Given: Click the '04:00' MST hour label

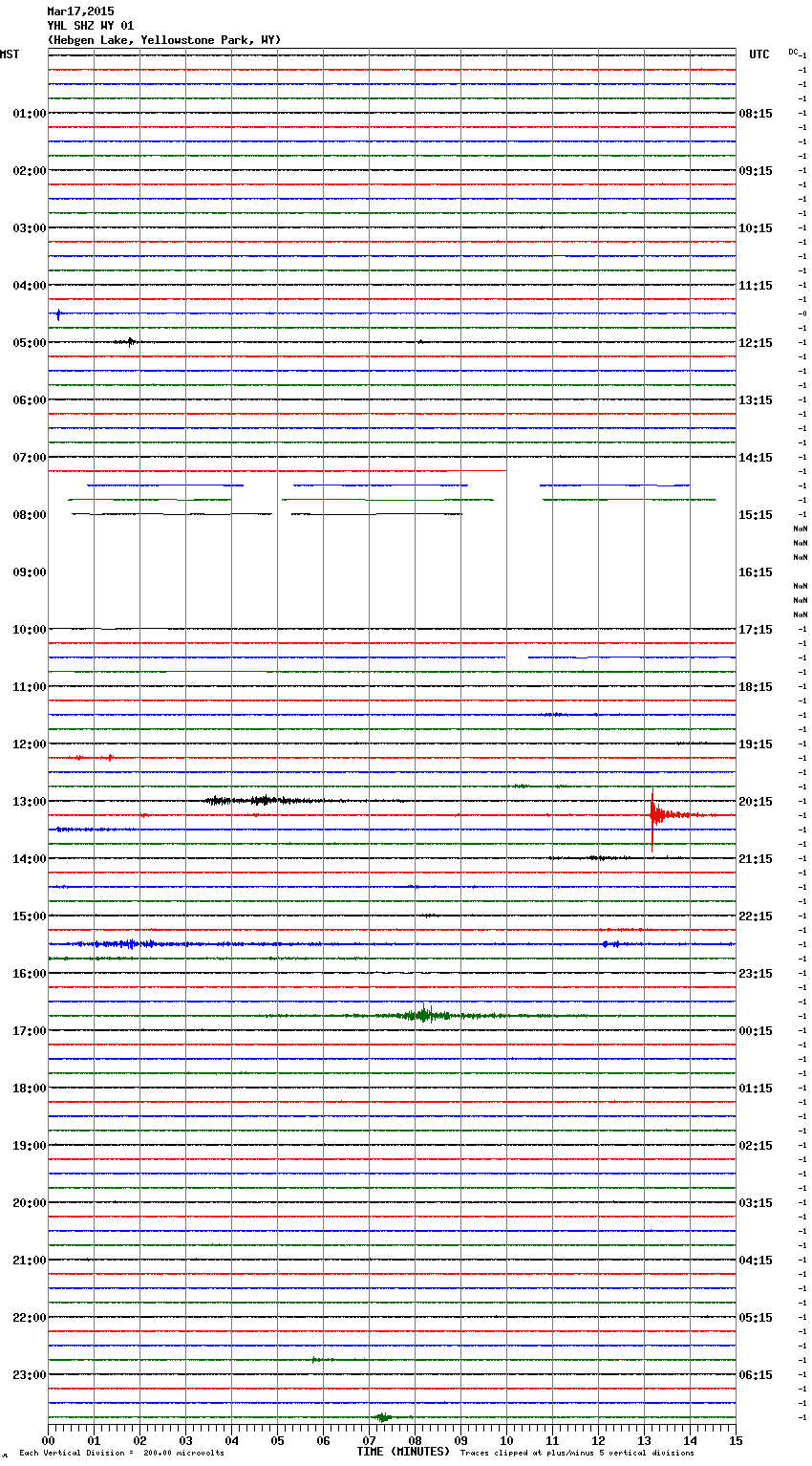Looking at the screenshot, I should tap(29, 286).
